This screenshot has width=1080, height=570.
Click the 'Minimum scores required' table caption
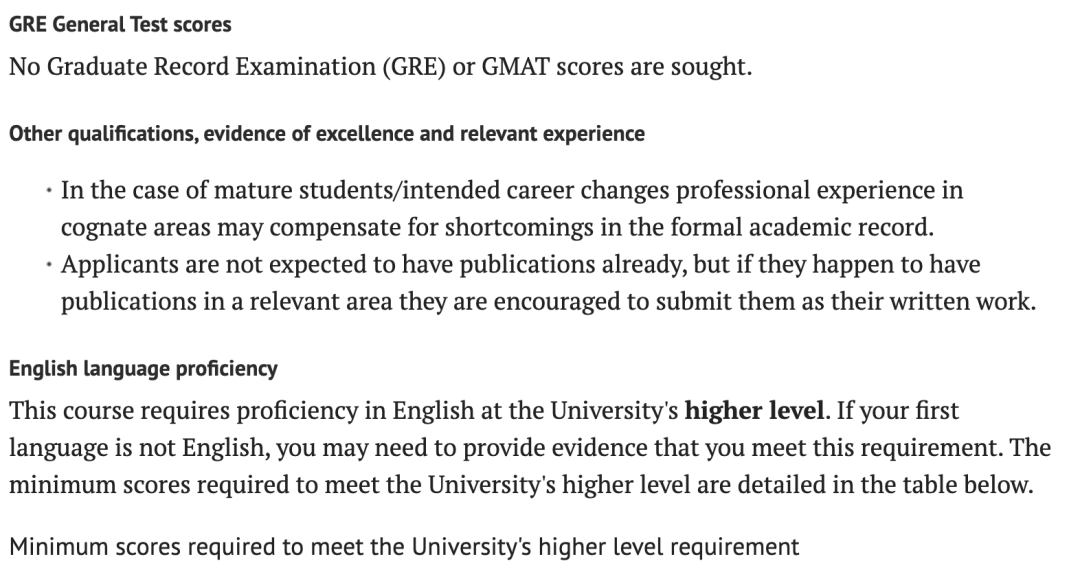[x=404, y=547]
